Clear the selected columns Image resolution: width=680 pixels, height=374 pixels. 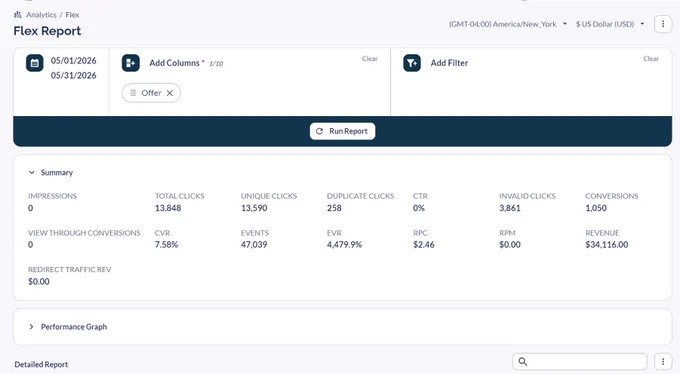click(369, 59)
